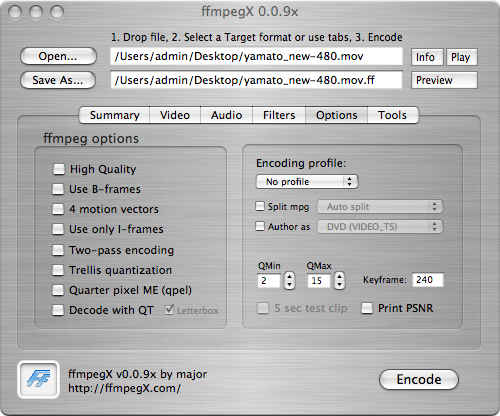Check the Print PSNR box
500x416 pixels.
(367, 308)
